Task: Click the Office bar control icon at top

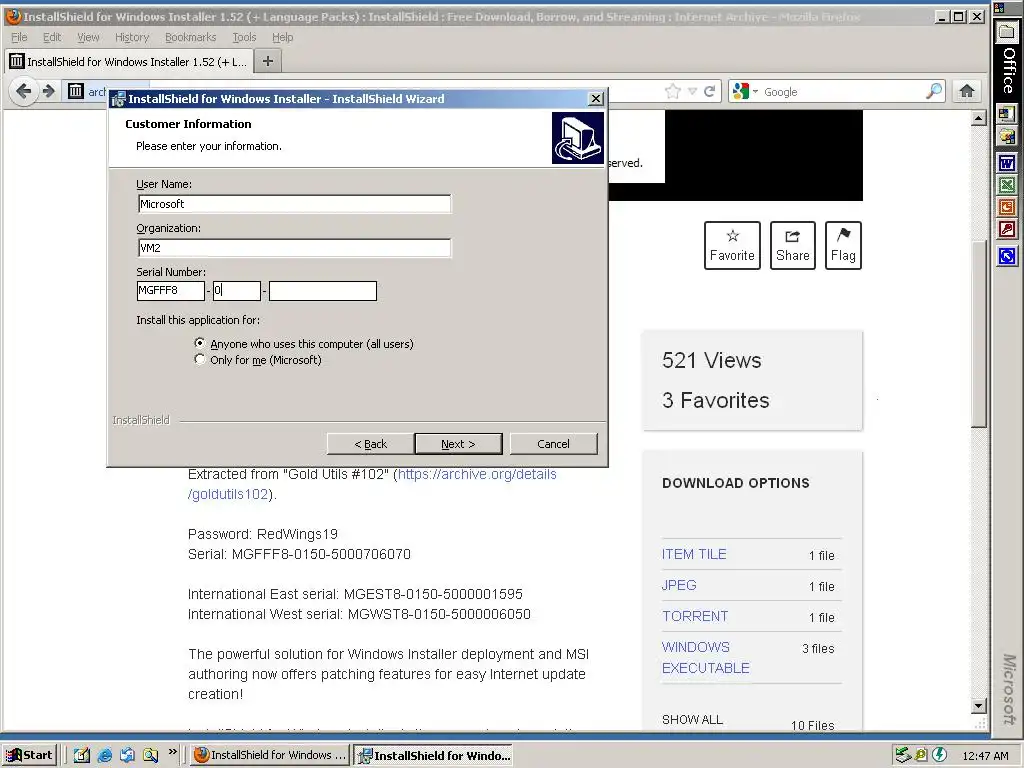Action: (x=1000, y=8)
